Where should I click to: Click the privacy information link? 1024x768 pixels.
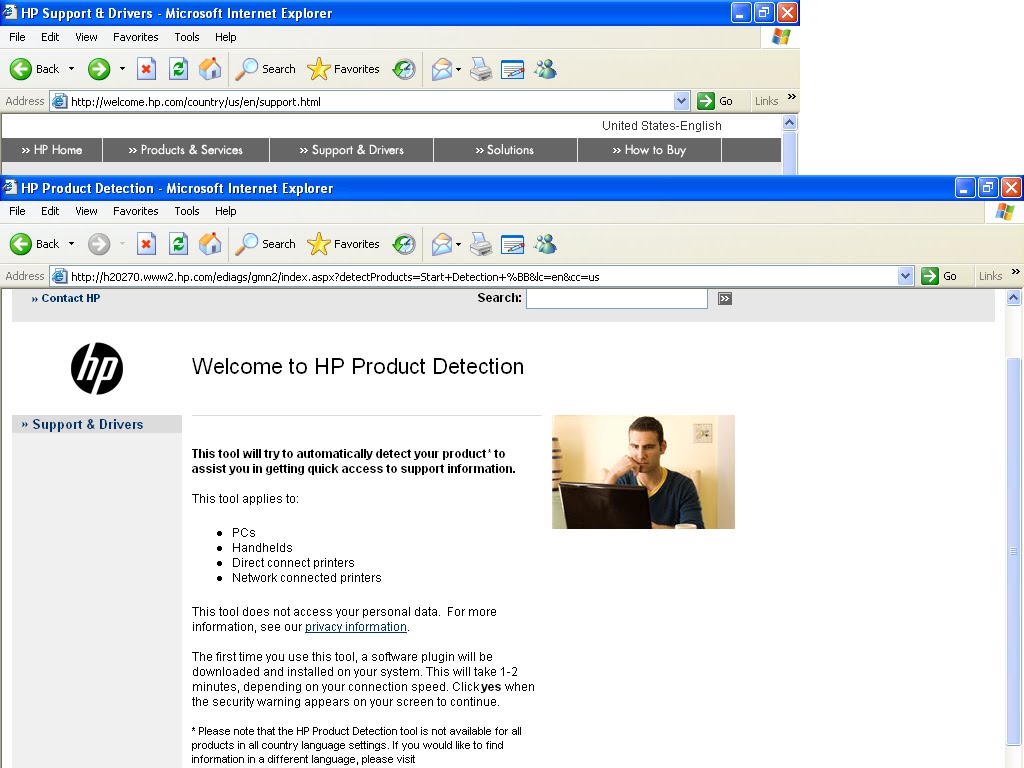[356, 627]
